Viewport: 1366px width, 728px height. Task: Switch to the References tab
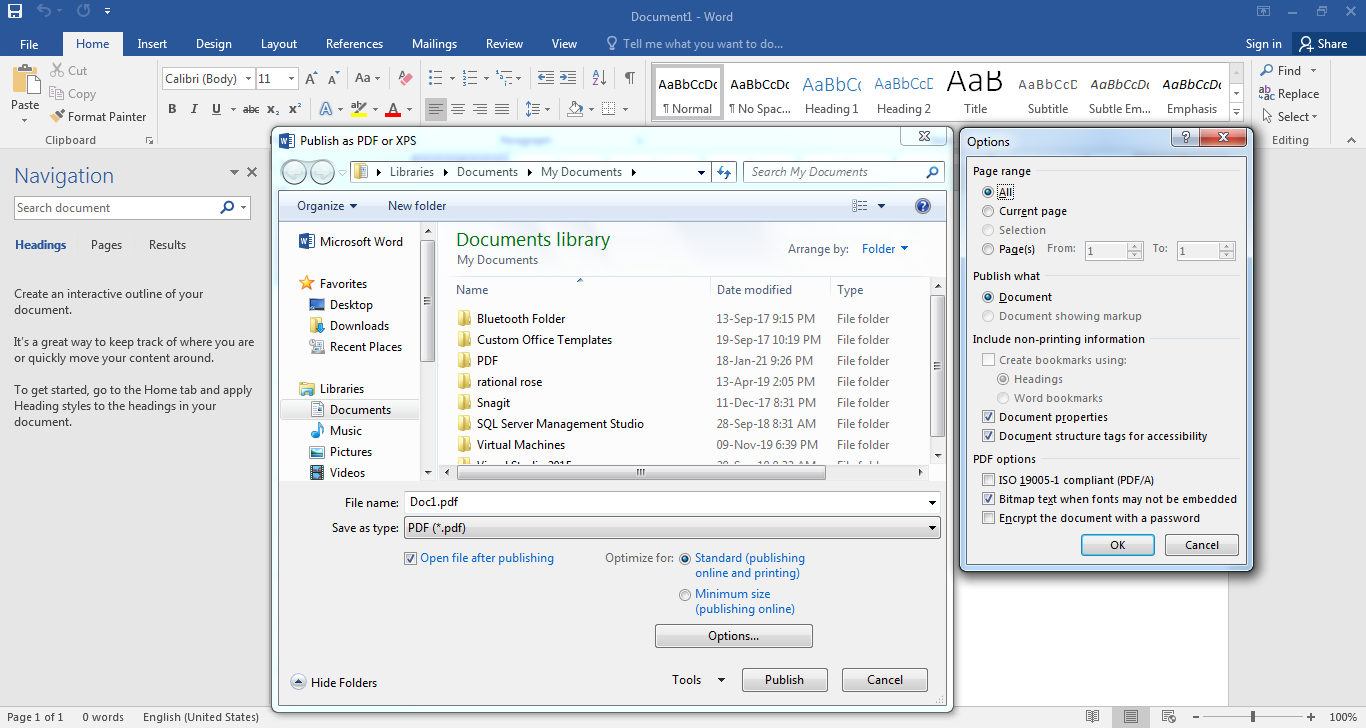[354, 44]
